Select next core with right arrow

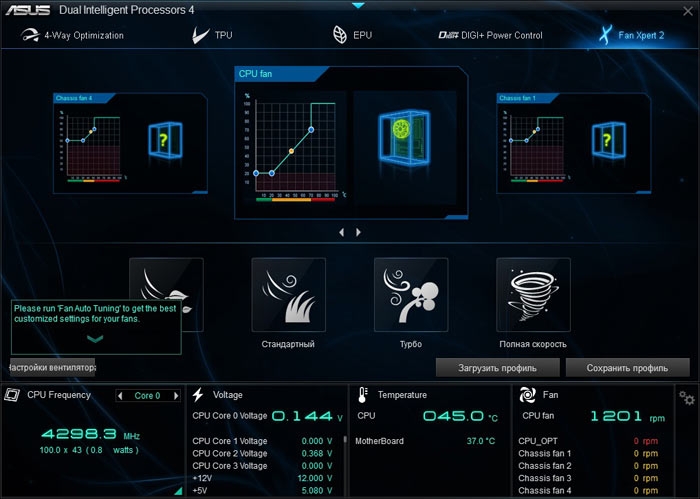coord(176,395)
